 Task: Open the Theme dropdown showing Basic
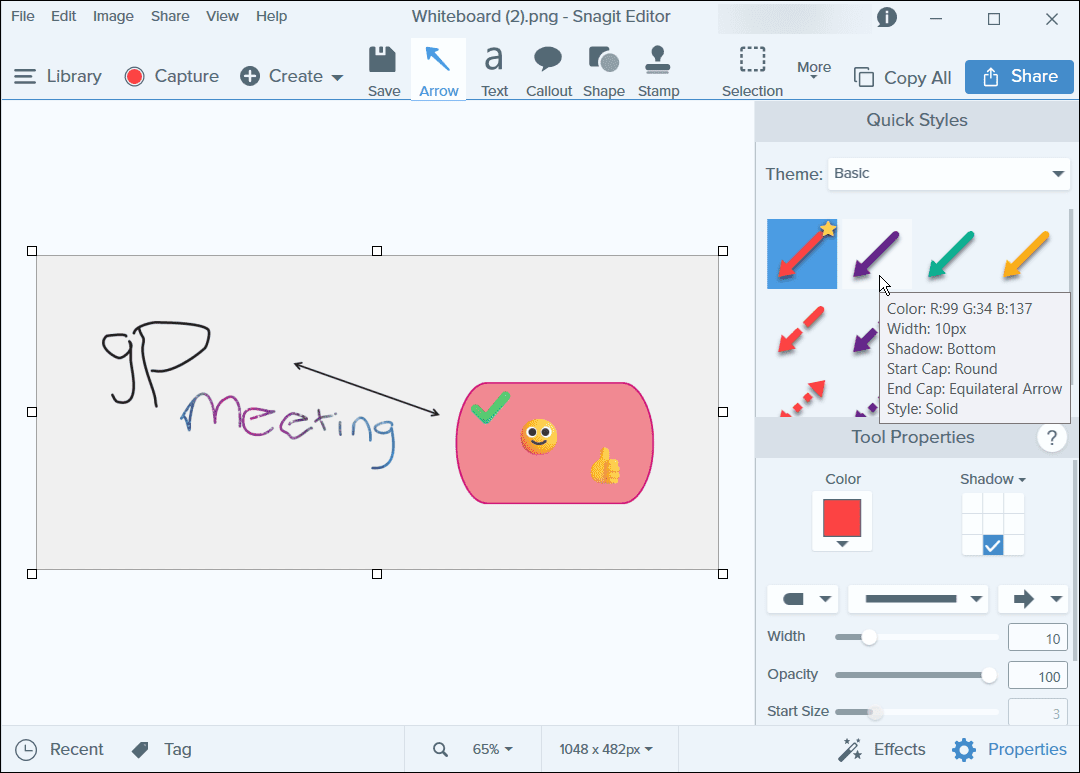click(x=948, y=173)
